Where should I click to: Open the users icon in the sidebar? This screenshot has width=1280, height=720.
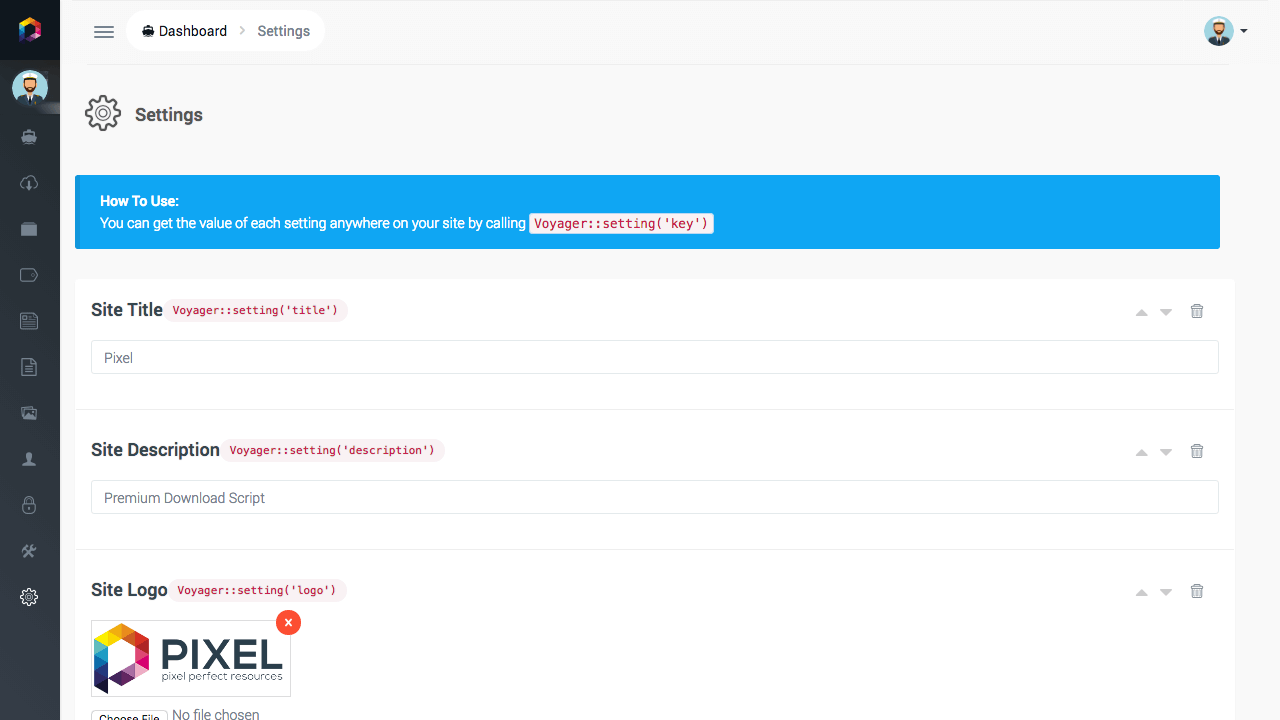(29, 459)
